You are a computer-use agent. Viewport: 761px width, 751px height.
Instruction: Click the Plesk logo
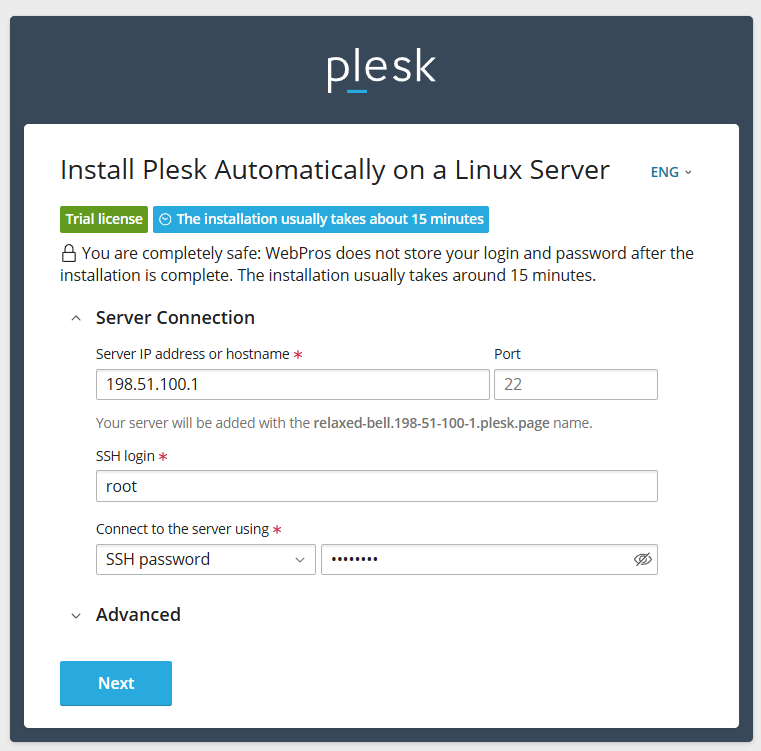(381, 70)
